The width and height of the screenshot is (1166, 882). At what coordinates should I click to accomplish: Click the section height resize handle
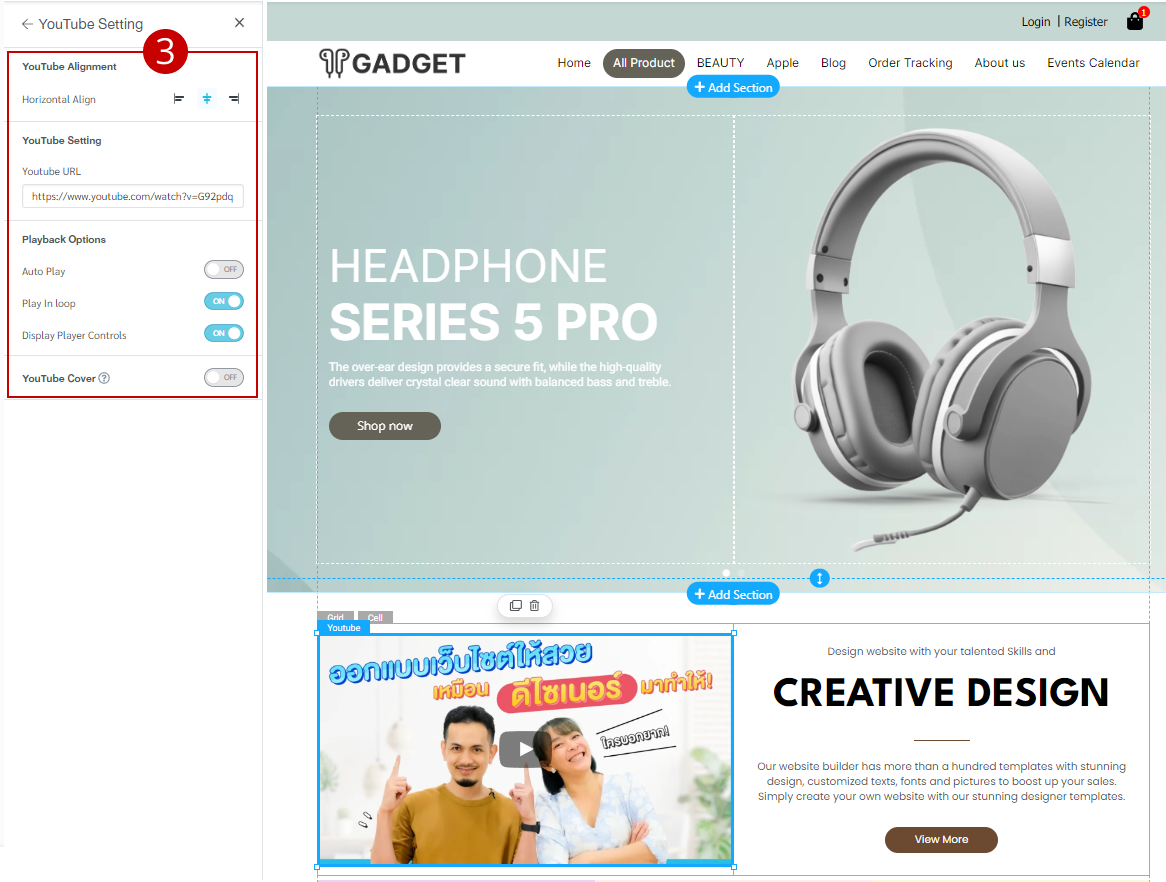[x=819, y=578]
